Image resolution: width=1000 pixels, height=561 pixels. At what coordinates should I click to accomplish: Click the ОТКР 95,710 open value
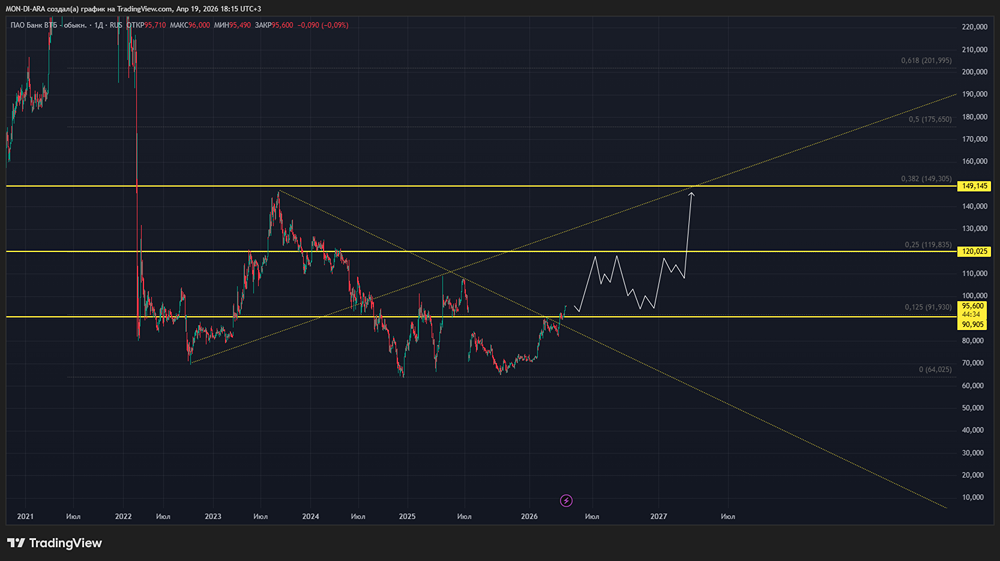tap(146, 26)
